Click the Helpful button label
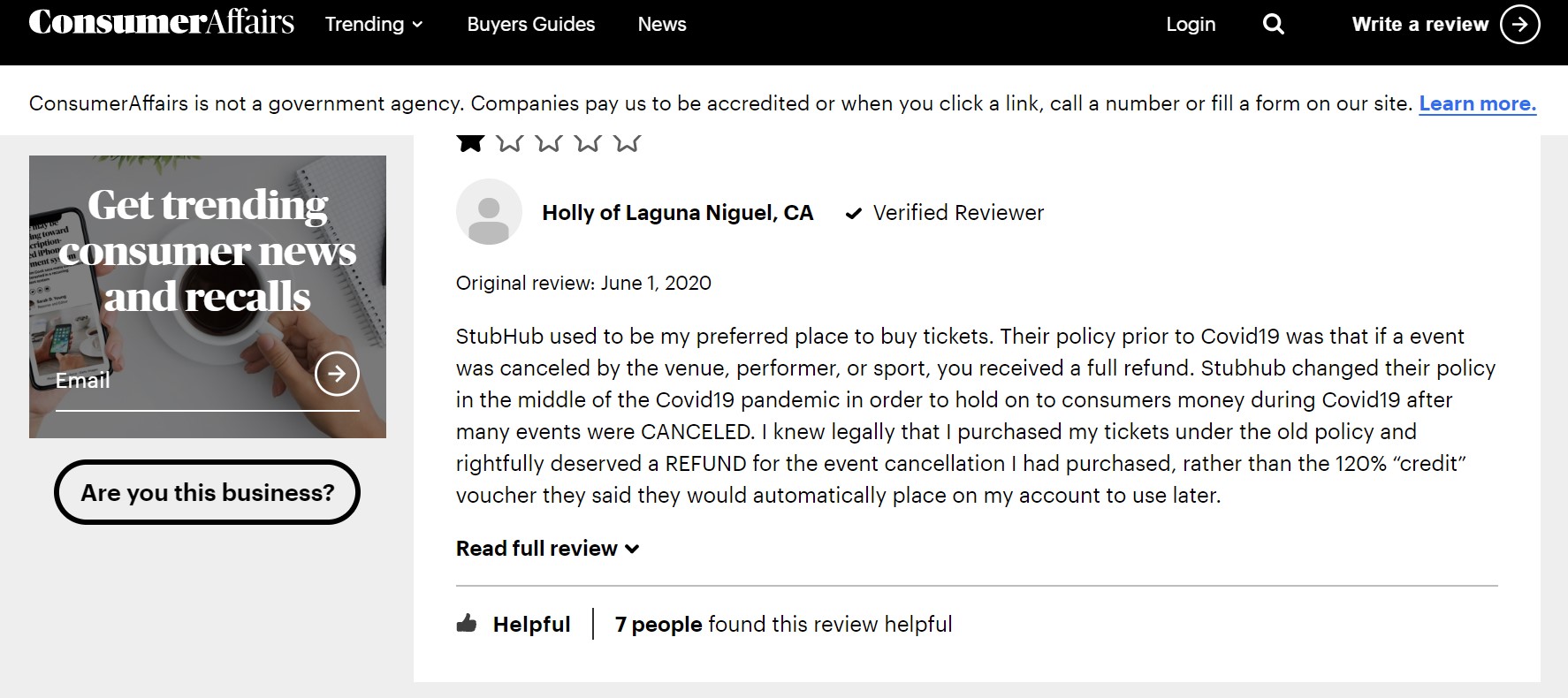The height and width of the screenshot is (698, 1568). click(531, 624)
